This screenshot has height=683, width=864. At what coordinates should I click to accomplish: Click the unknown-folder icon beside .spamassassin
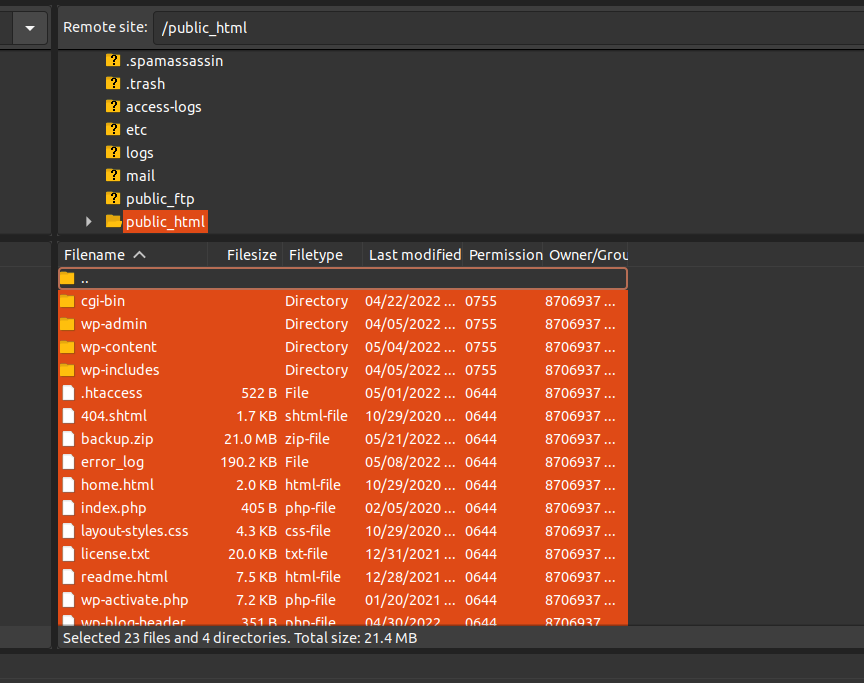pos(113,61)
